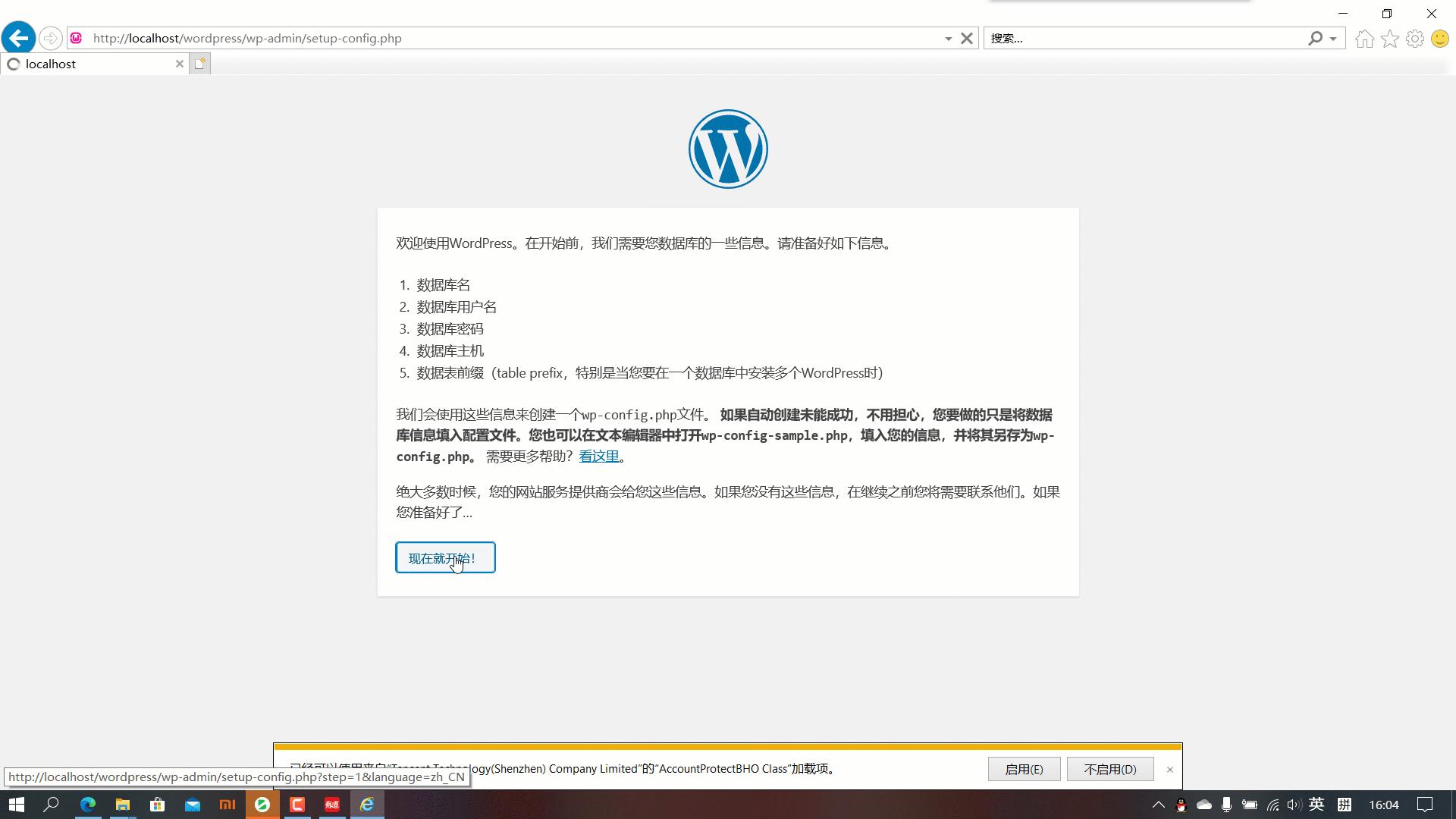
Task: Open the Tools gear icon
Action: click(x=1415, y=39)
